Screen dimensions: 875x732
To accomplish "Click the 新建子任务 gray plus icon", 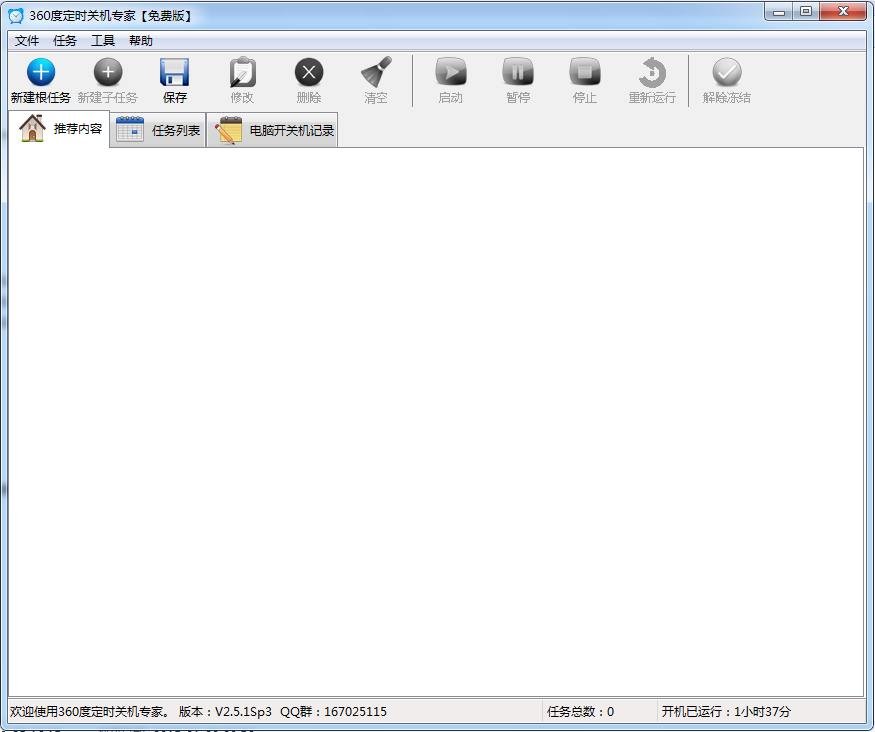I will [108, 72].
